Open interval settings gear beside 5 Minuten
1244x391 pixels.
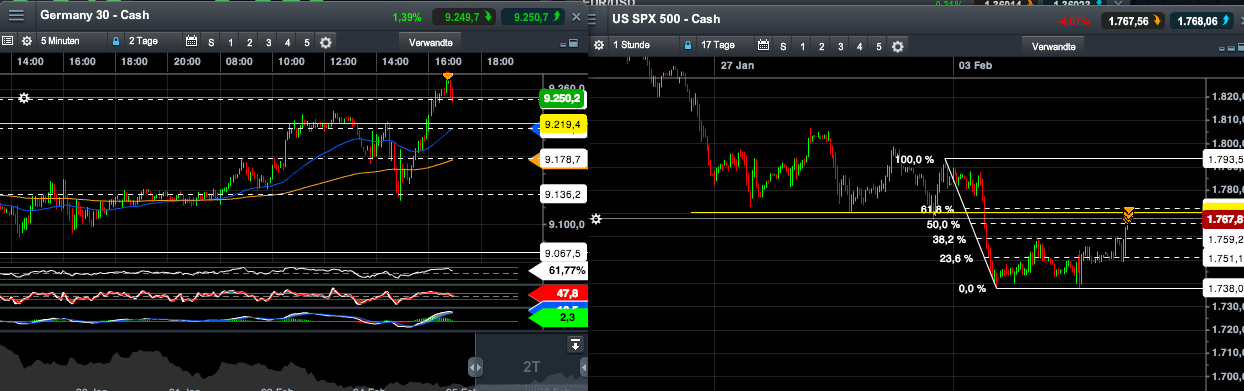point(27,42)
